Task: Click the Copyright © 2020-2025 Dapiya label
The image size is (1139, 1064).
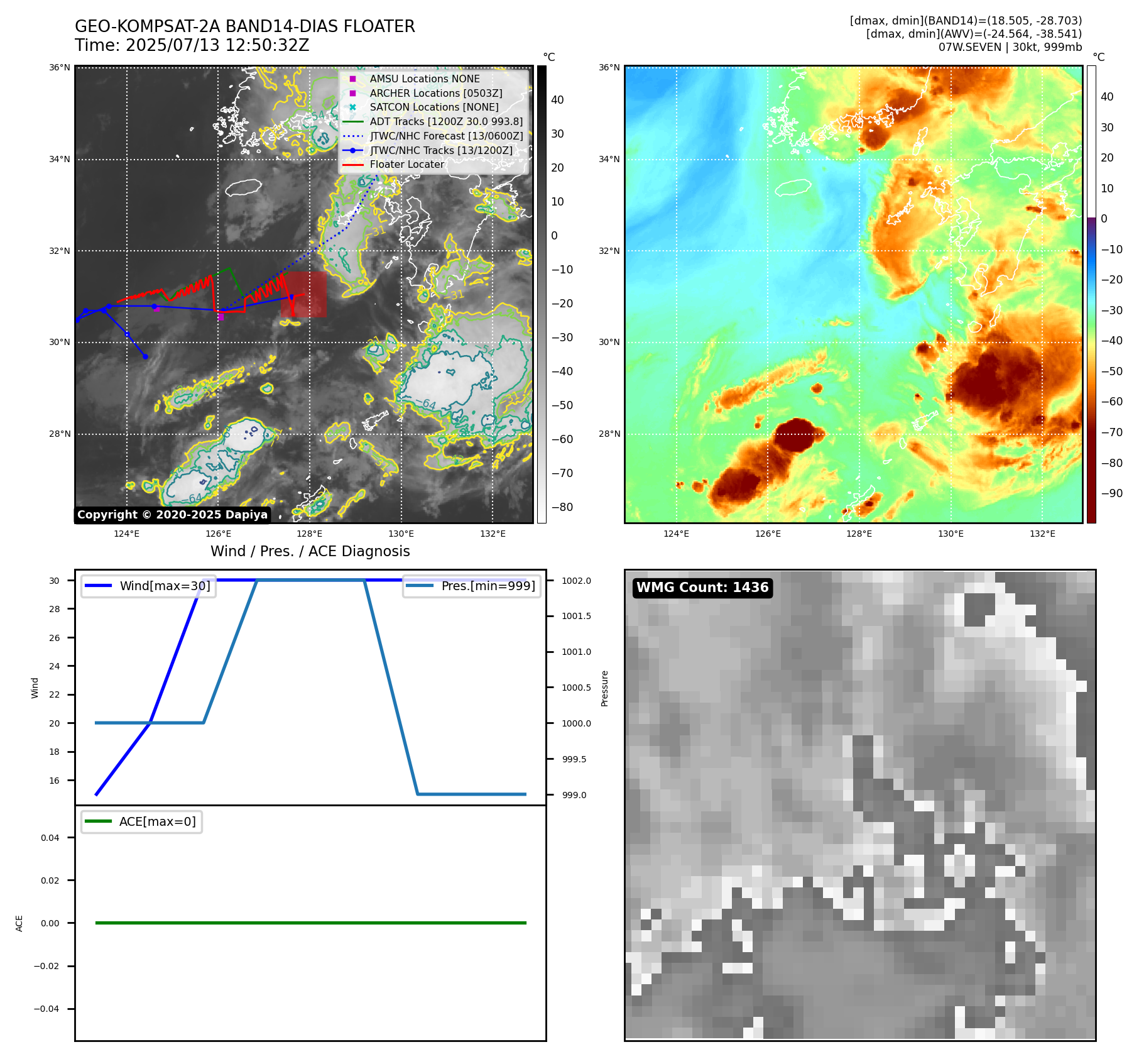Action: tap(172, 515)
